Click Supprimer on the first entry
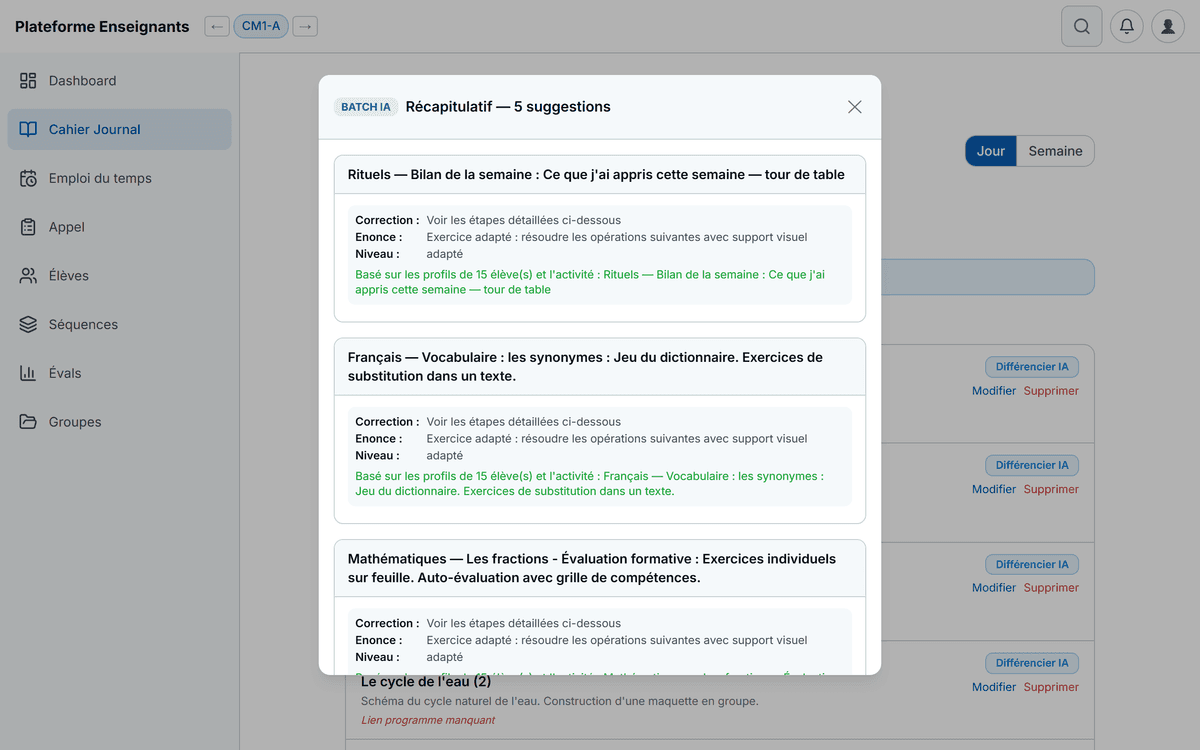 click(x=1051, y=391)
